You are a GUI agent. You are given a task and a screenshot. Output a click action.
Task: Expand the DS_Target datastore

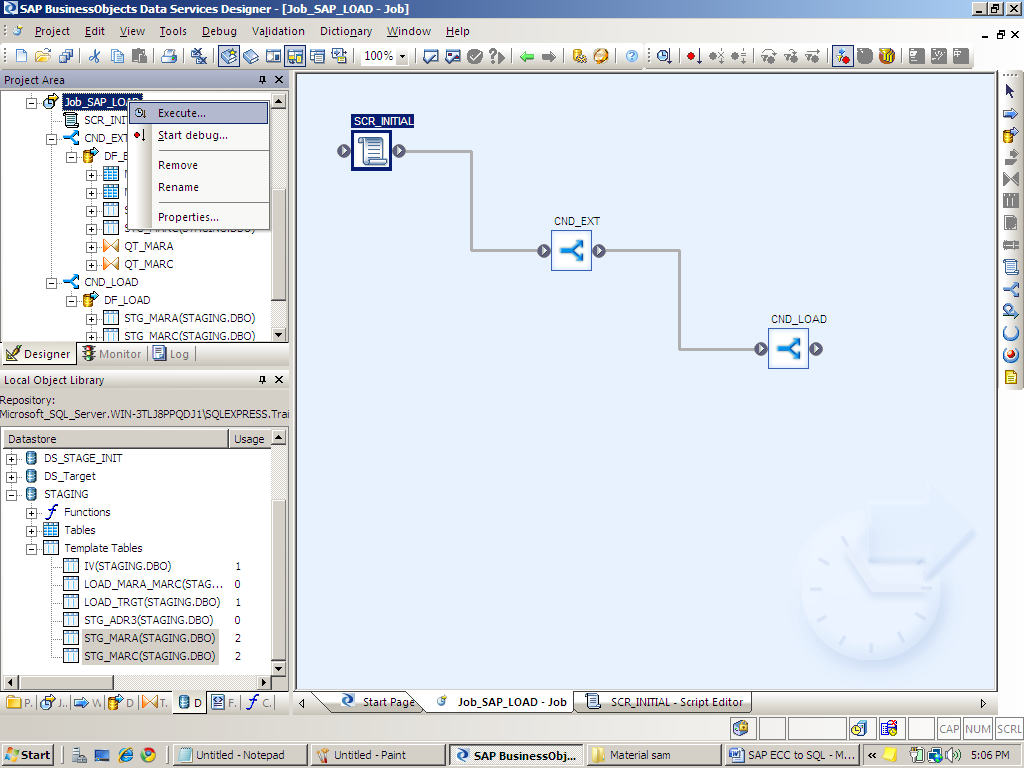click(x=11, y=477)
